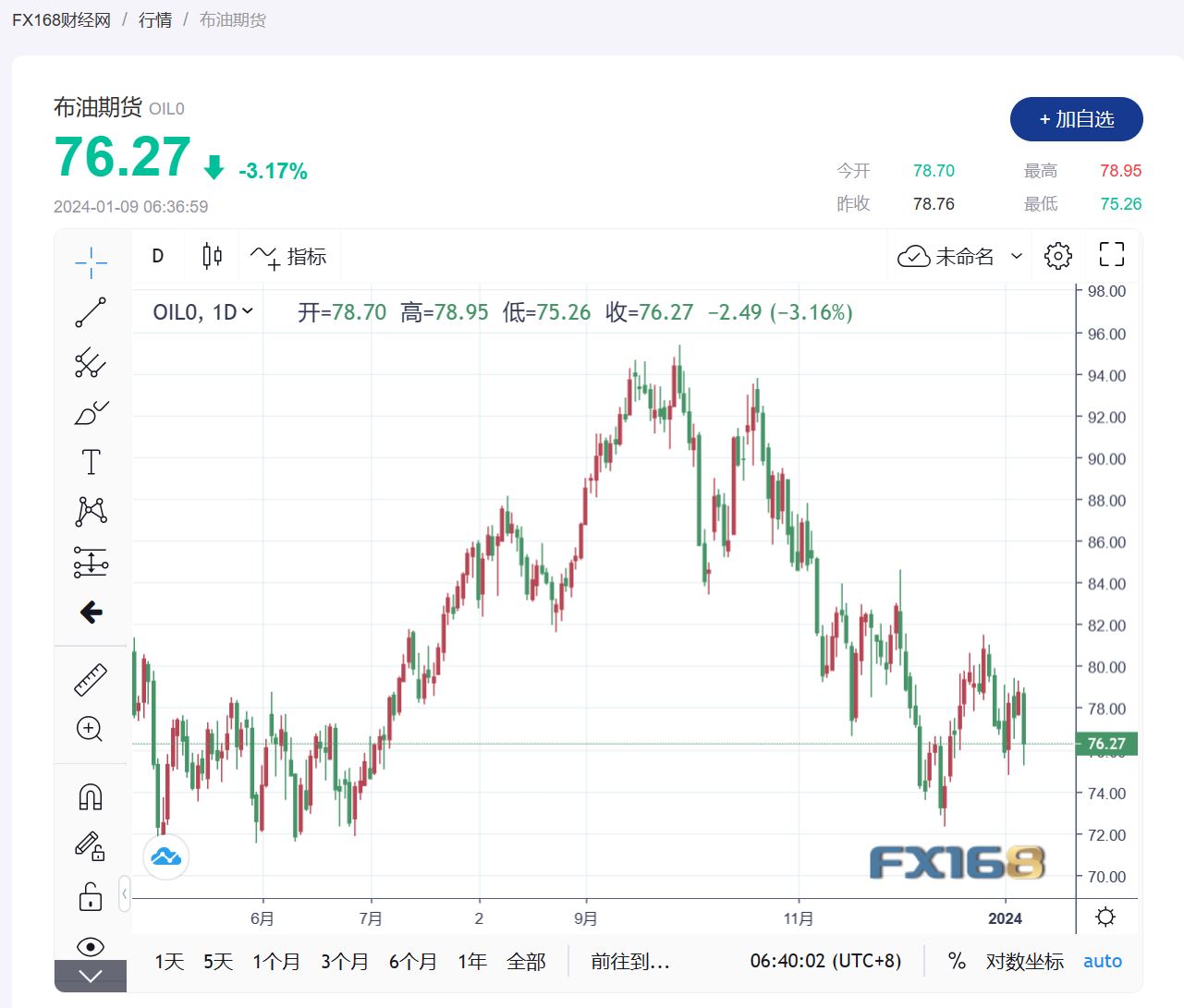Expand the left toolbar down chevron
This screenshot has width=1184, height=1008.
coord(91,977)
